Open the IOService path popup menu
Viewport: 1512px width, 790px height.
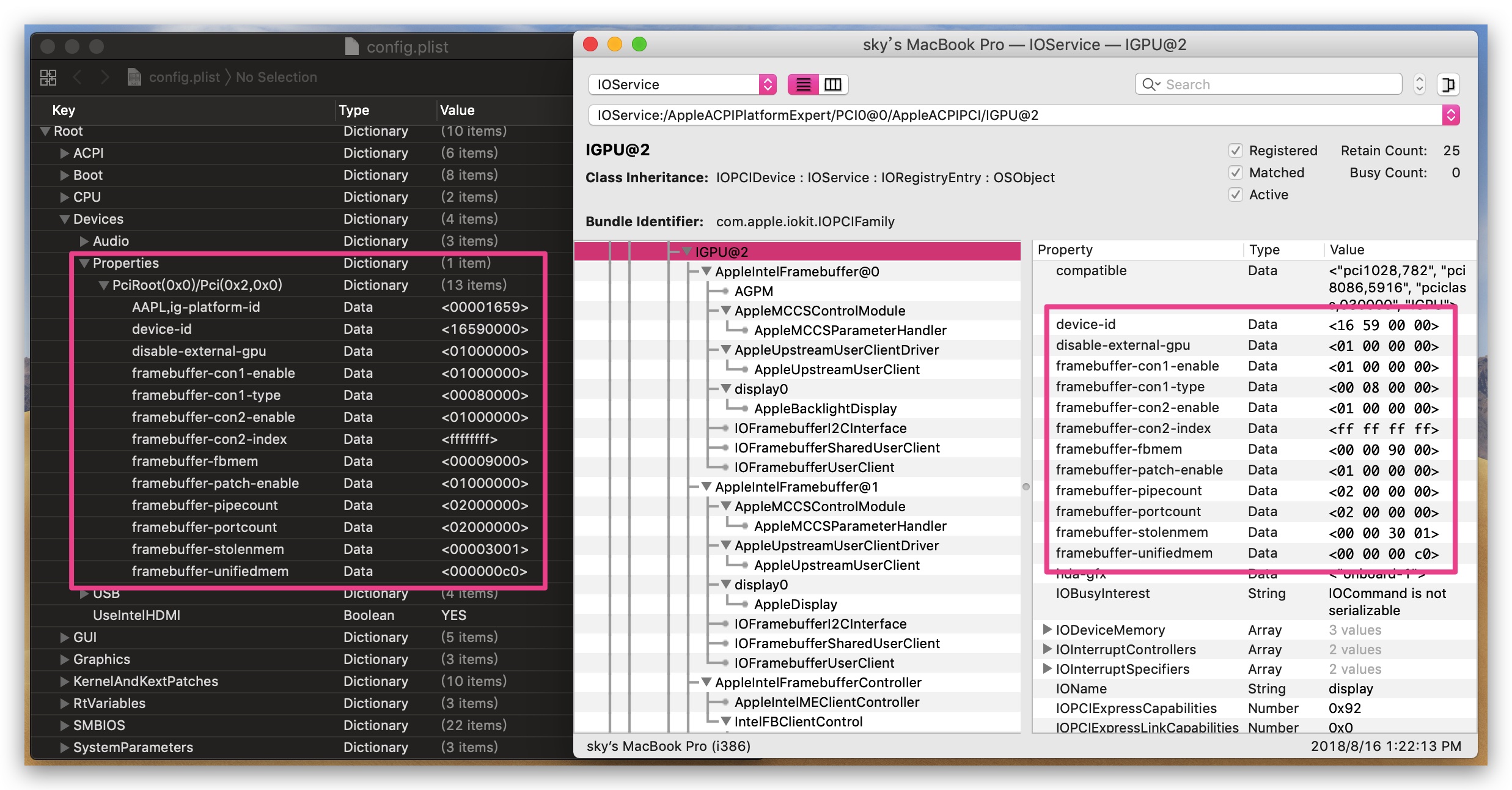click(x=1450, y=115)
